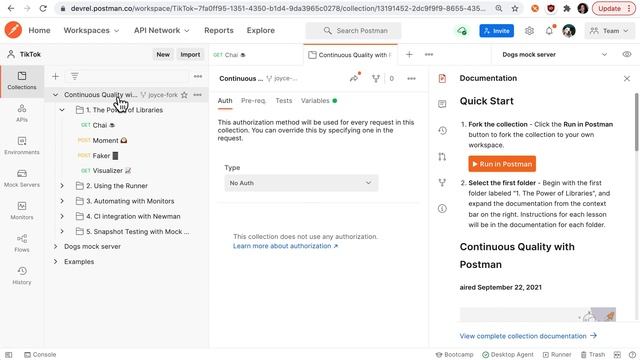This screenshot has width=640, height=360.
Task: Click the share collection arrow icon
Action: (x=354, y=78)
